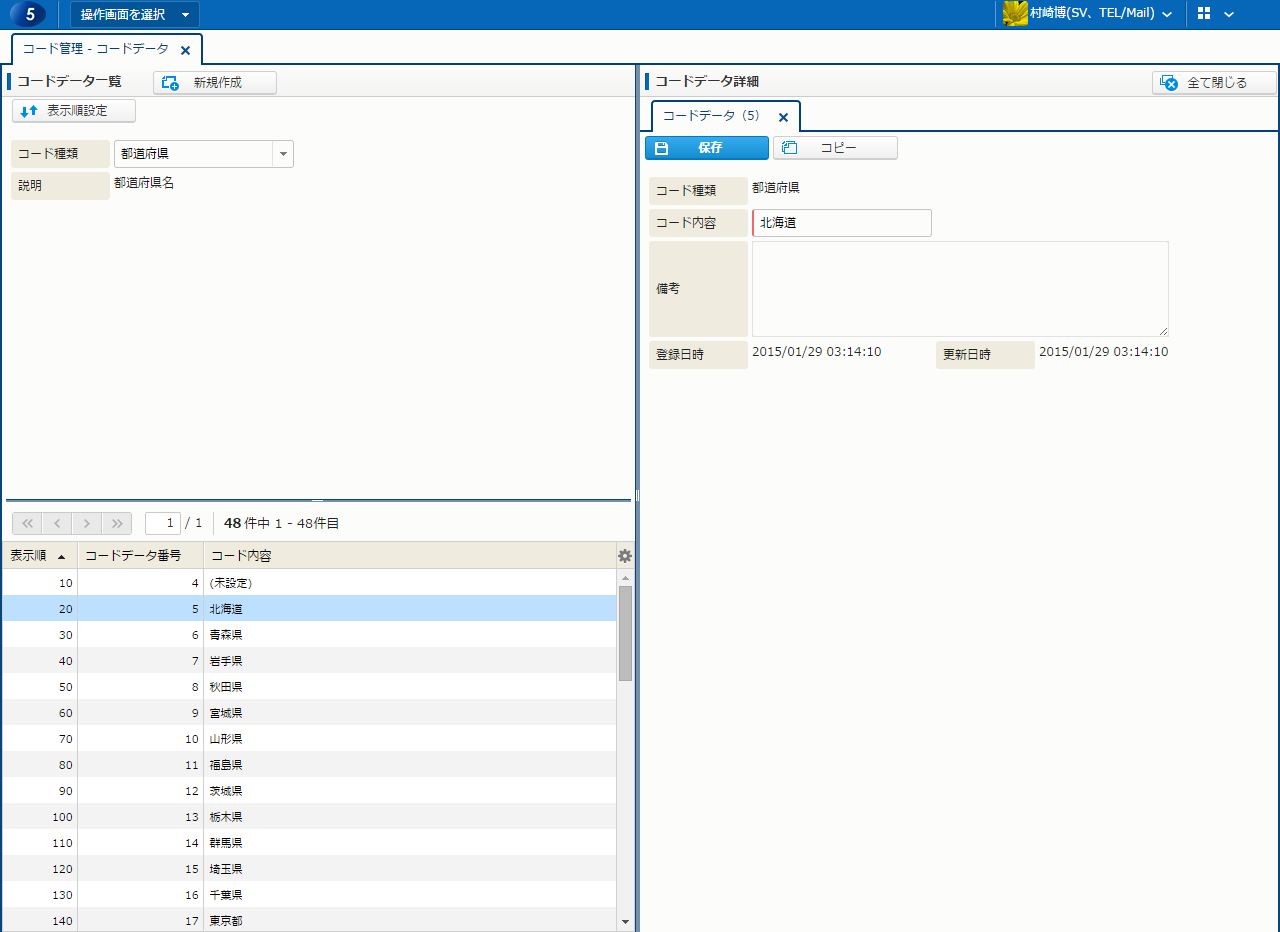Click the 保存 button
Screen dimensions: 1280x932
[707, 148]
